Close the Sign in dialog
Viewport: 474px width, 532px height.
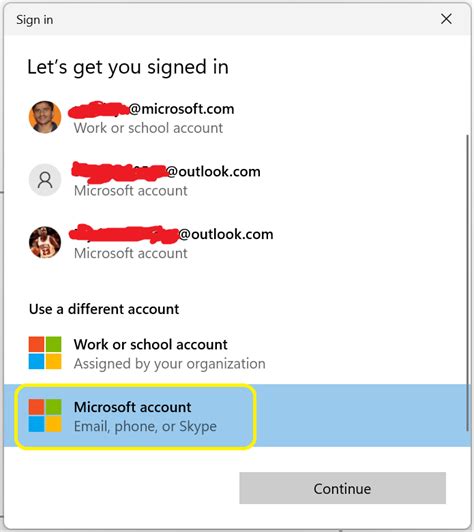(x=446, y=19)
